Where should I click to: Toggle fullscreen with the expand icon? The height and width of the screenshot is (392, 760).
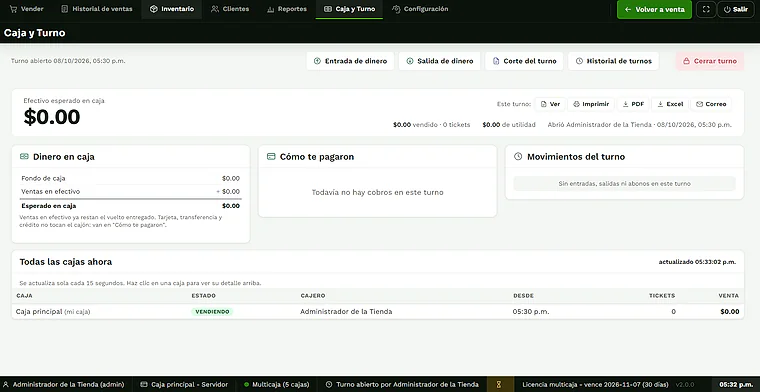tap(706, 9)
